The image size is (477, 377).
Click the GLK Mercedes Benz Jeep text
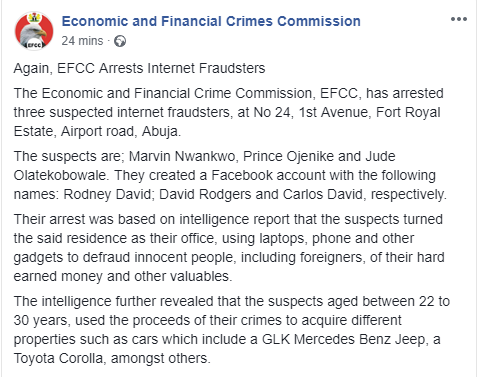pos(343,339)
